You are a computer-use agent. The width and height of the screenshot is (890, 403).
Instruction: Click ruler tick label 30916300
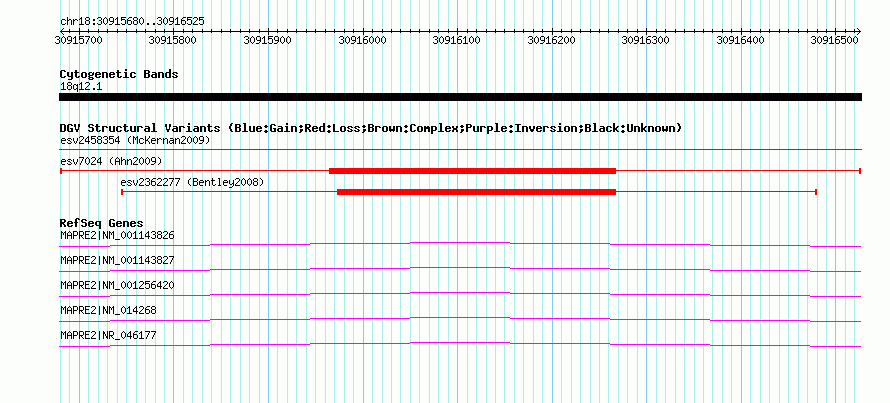(x=645, y=40)
